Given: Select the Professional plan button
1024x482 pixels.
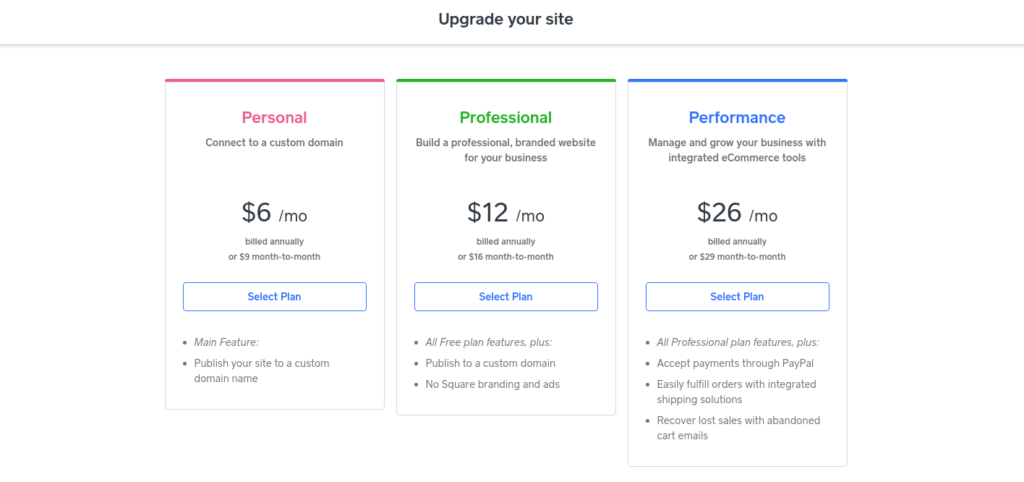Looking at the screenshot, I should [505, 297].
